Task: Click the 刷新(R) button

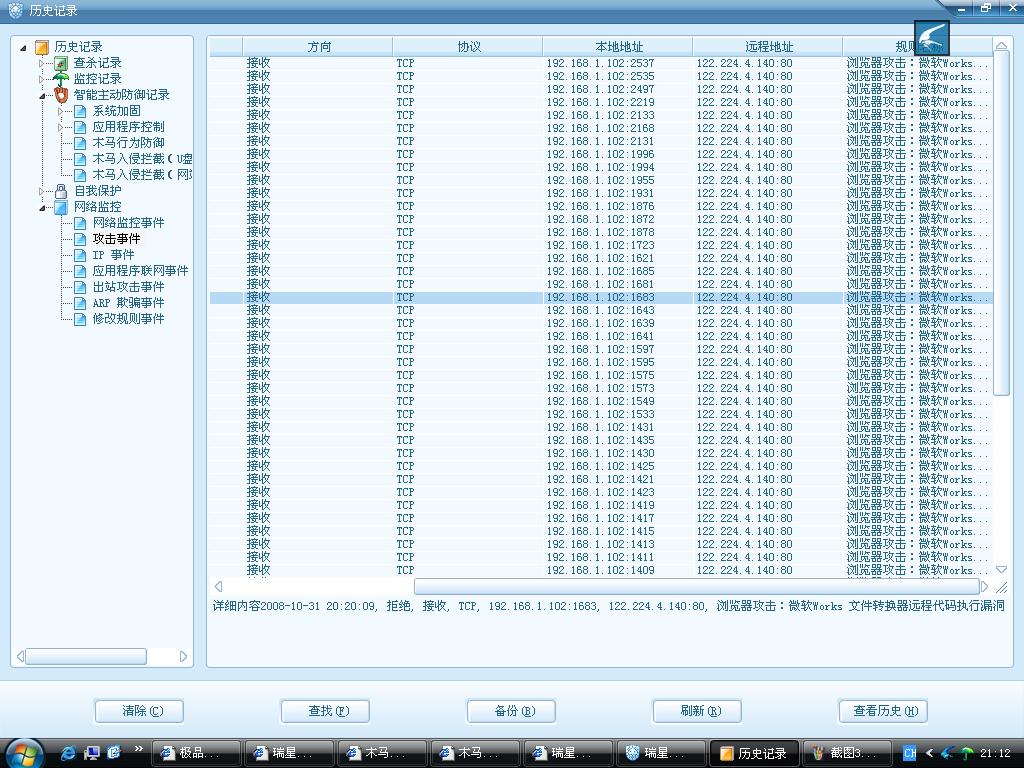Action: tap(697, 711)
